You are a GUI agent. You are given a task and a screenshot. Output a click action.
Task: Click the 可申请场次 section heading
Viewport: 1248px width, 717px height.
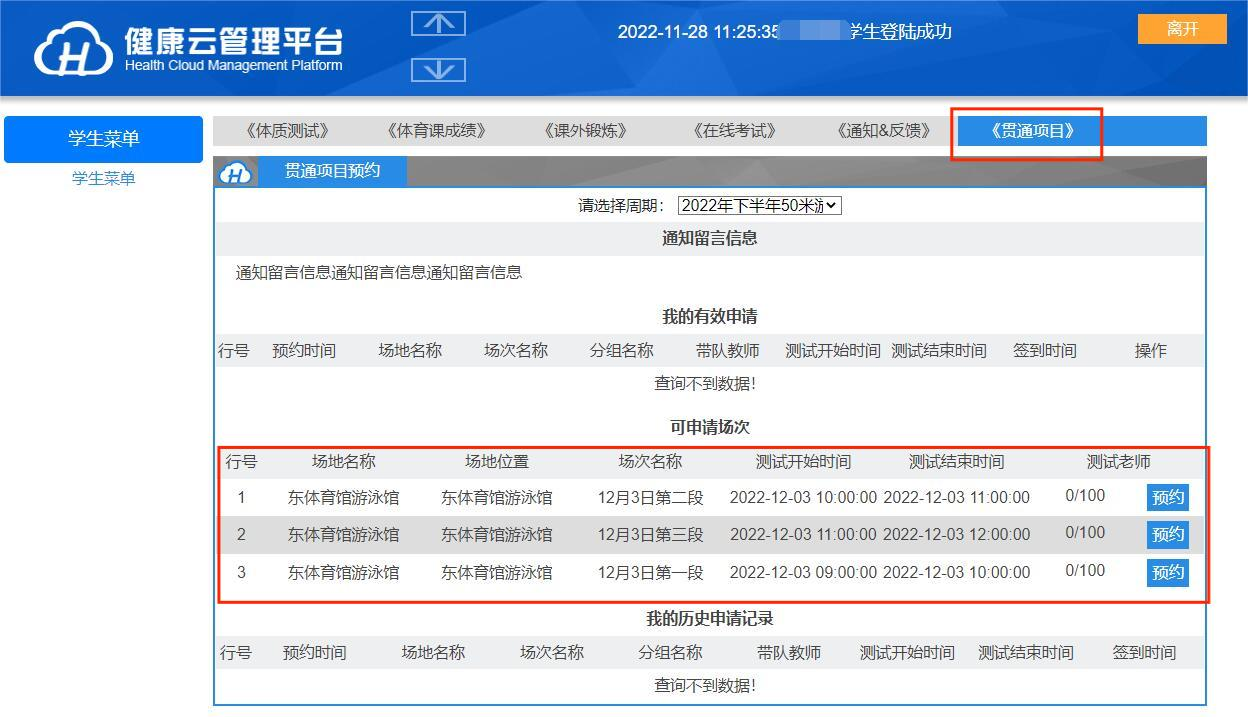(709, 428)
